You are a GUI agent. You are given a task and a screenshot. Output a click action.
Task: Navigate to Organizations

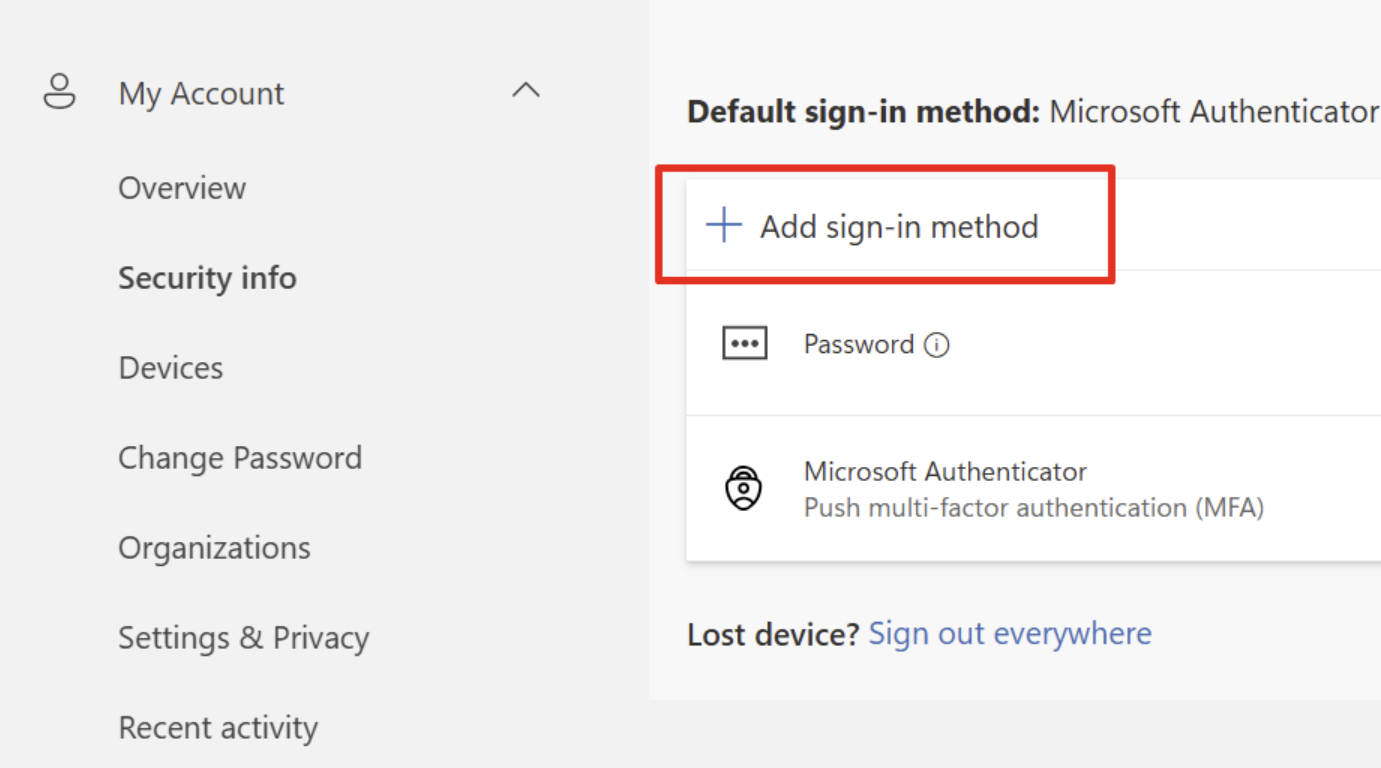[x=214, y=548]
